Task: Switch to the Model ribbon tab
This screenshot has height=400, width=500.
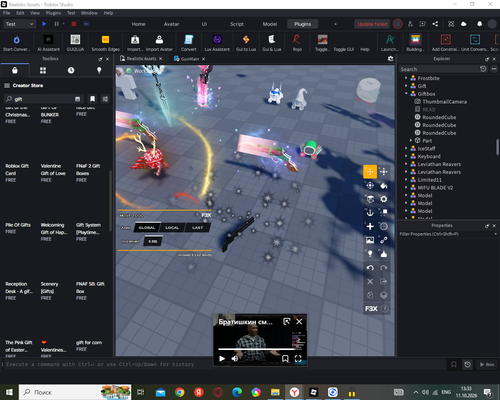Action: click(270, 24)
